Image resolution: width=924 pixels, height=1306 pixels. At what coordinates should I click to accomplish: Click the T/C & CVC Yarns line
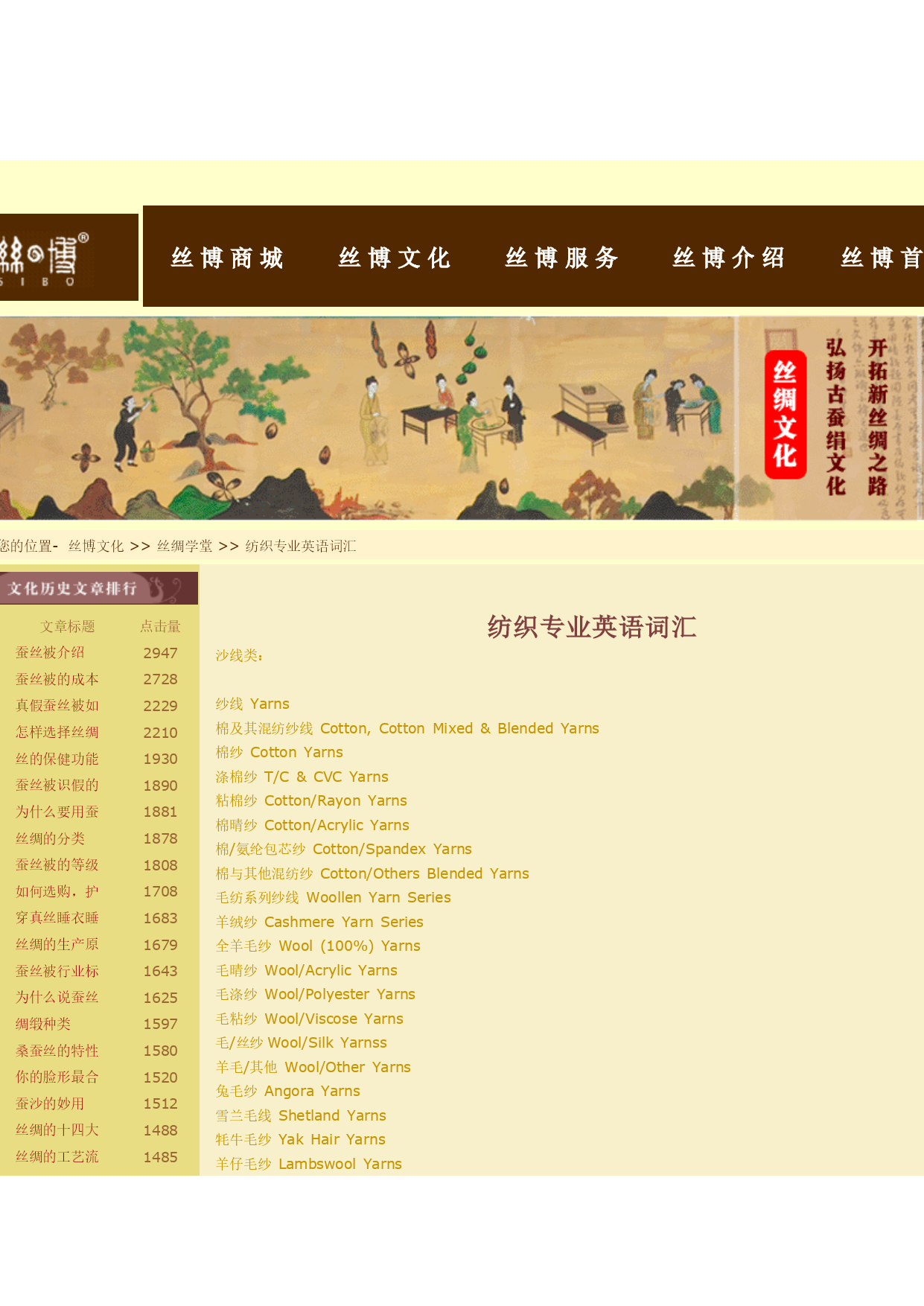point(302,777)
